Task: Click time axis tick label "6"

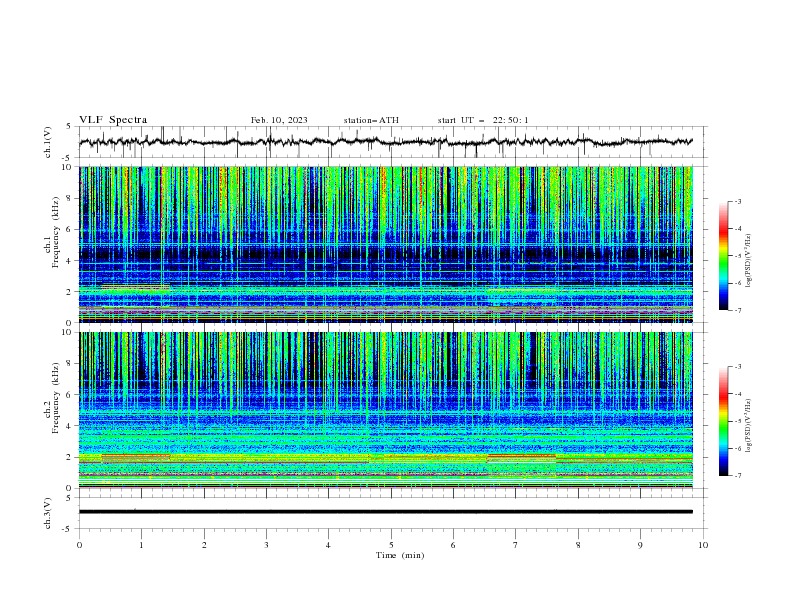Action: coord(453,545)
